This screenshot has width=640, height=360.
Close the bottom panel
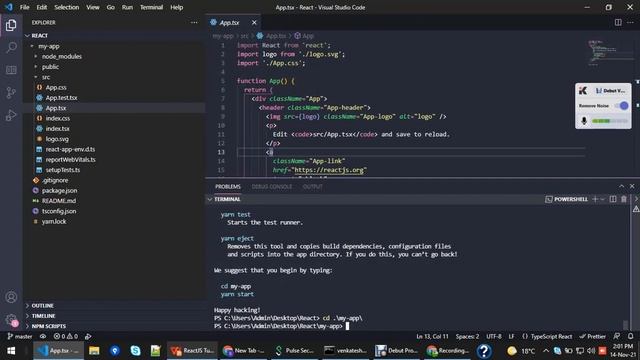[x=632, y=186]
